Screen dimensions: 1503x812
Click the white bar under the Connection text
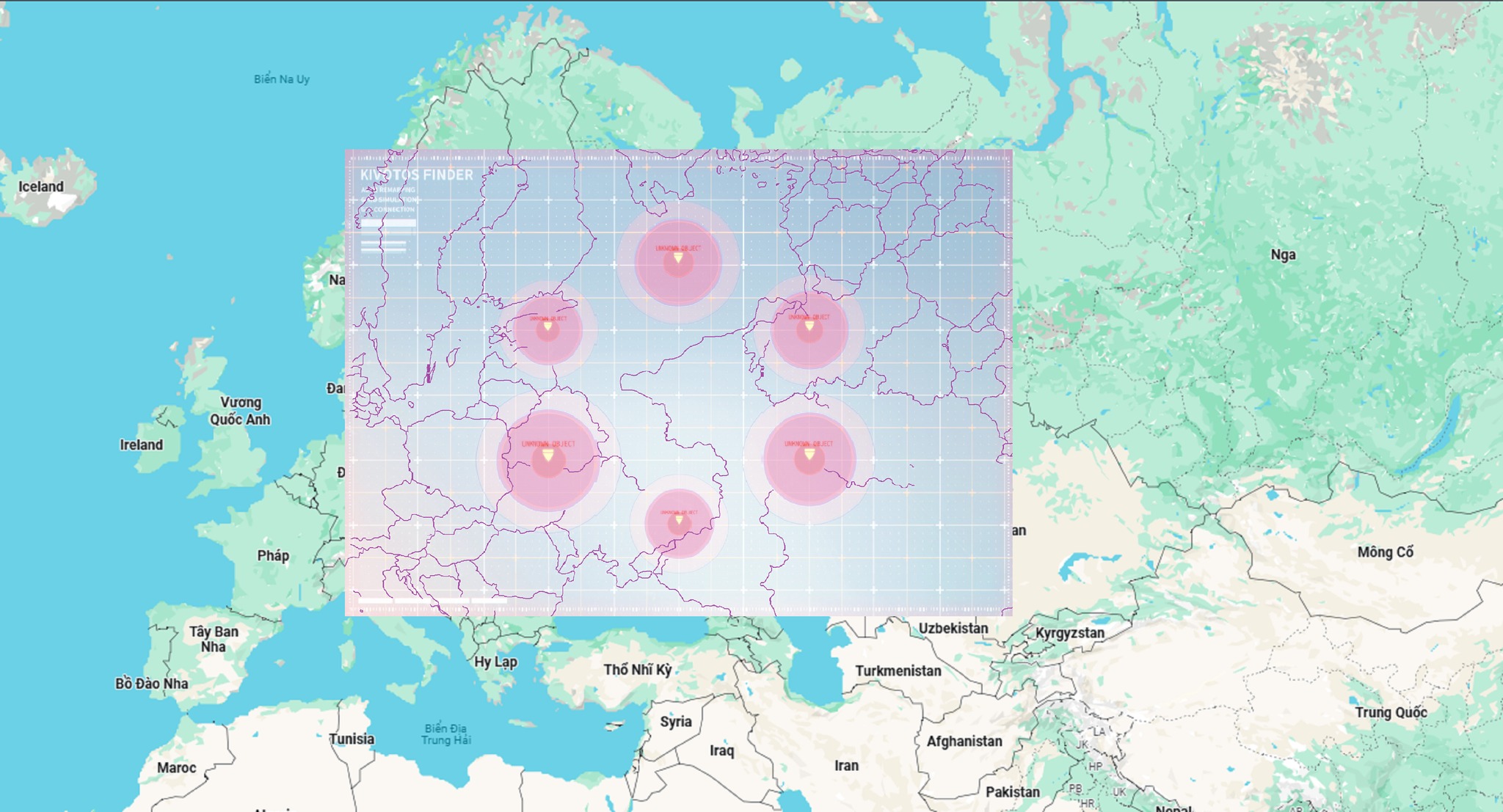pos(388,223)
